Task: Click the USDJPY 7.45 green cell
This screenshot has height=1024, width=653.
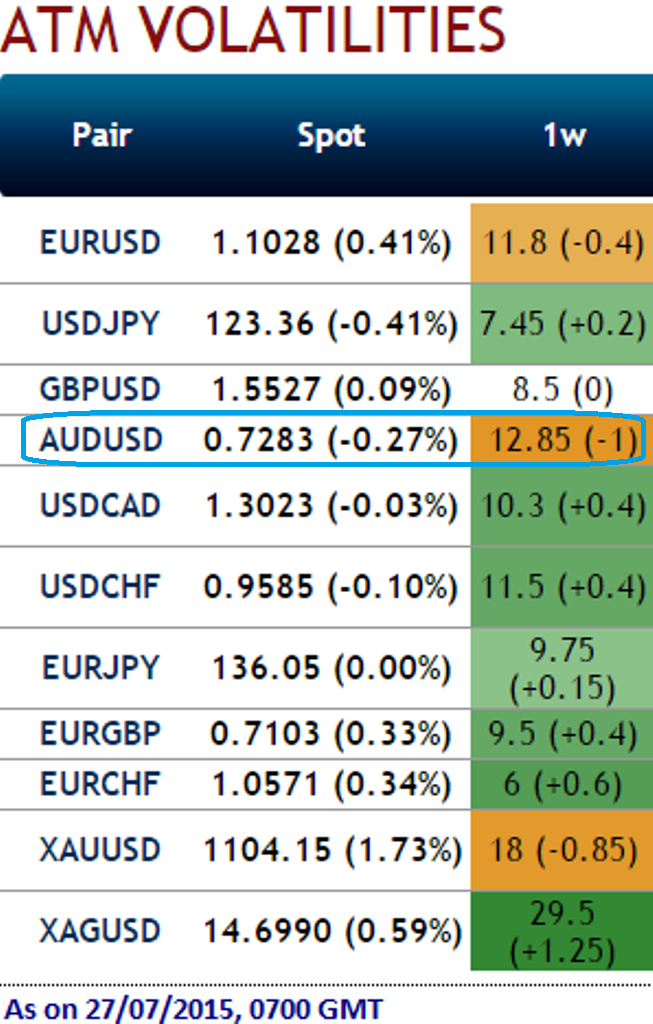Action: coord(562,323)
